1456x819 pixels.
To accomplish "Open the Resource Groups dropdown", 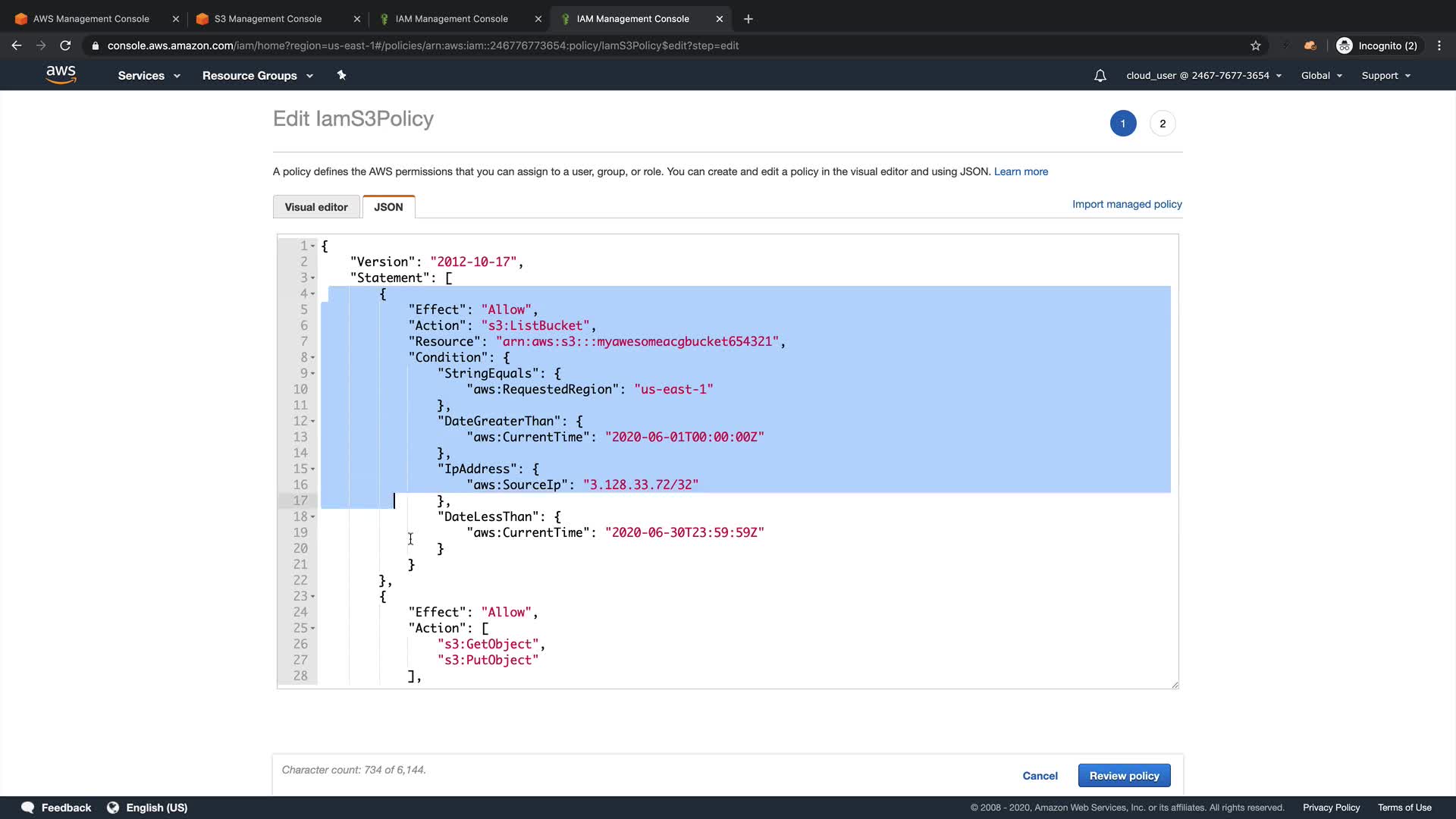I will 257,76.
